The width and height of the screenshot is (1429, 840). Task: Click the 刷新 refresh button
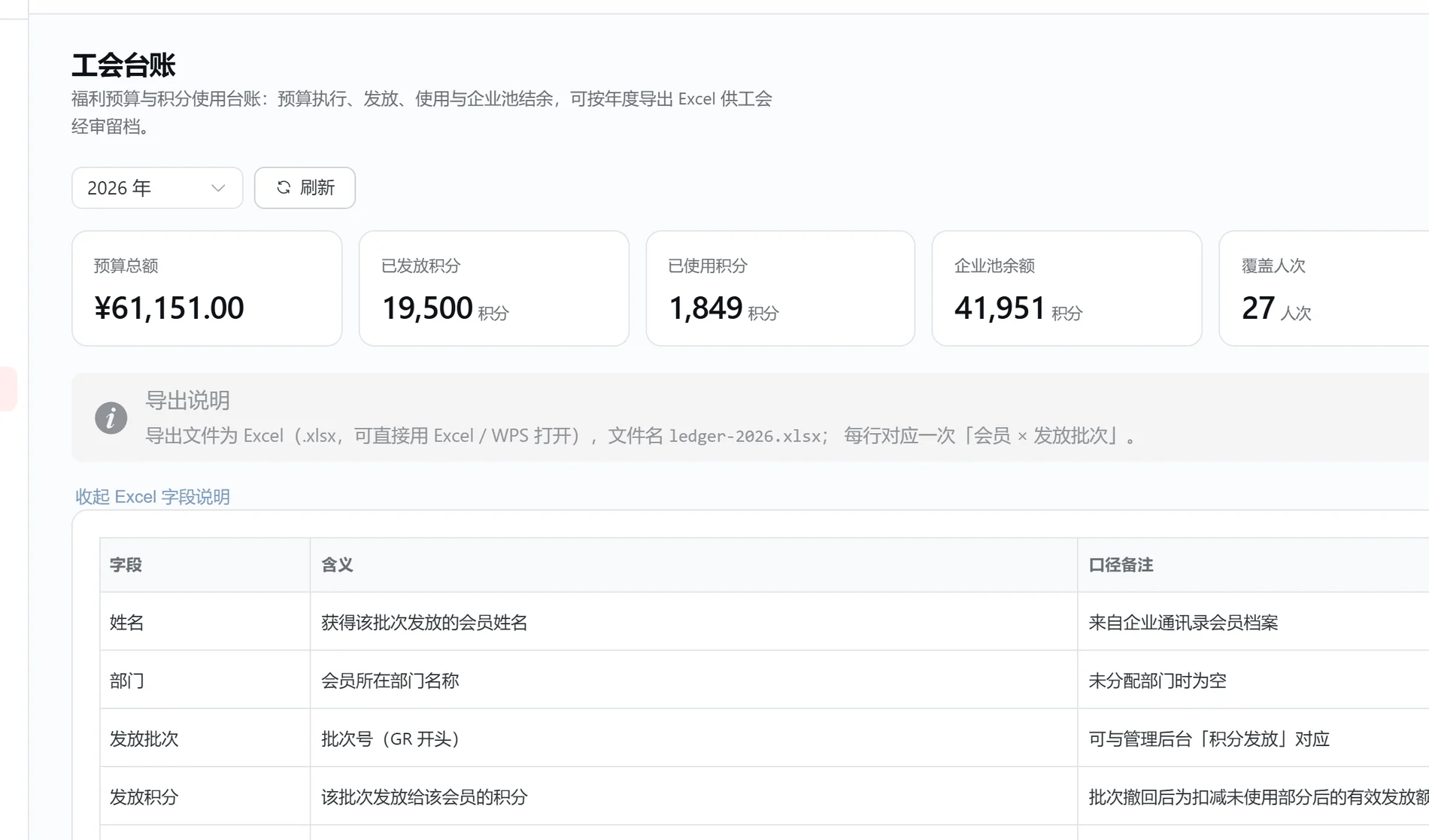pos(305,188)
